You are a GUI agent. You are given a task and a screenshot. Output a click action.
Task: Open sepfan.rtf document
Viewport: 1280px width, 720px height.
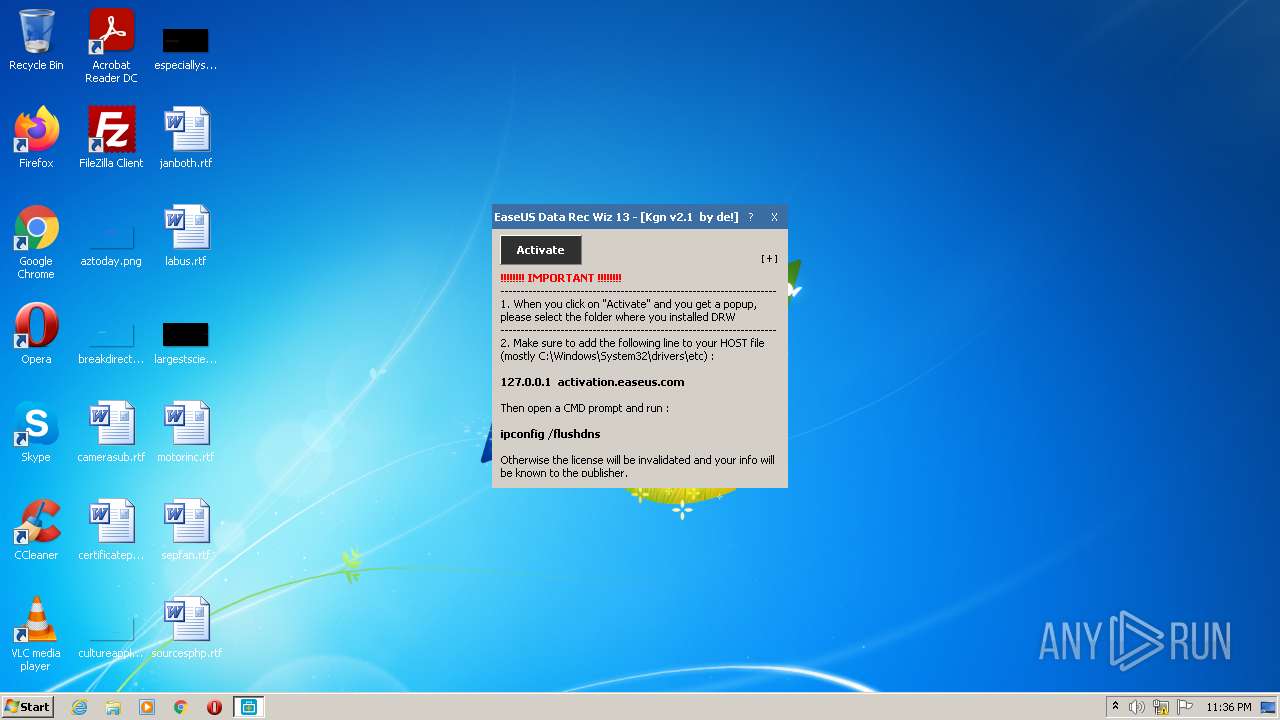pos(186,530)
